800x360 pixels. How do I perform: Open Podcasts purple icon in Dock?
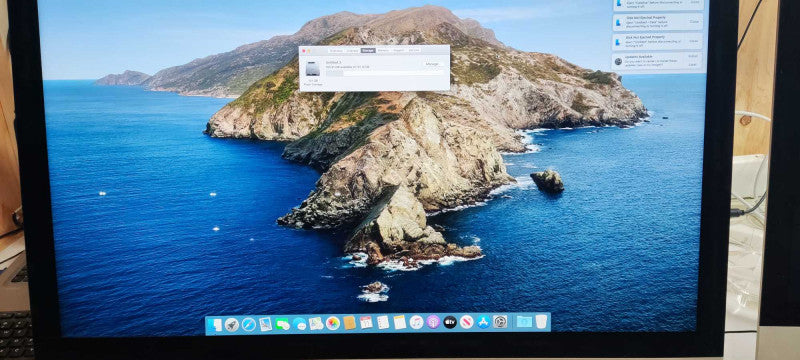433,322
